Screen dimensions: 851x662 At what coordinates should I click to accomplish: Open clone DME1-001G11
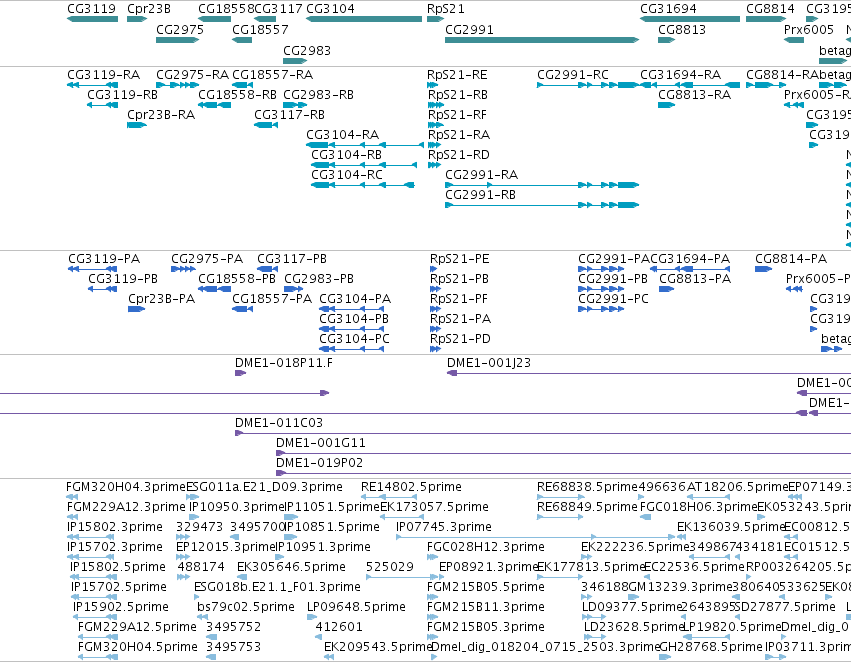point(321,443)
